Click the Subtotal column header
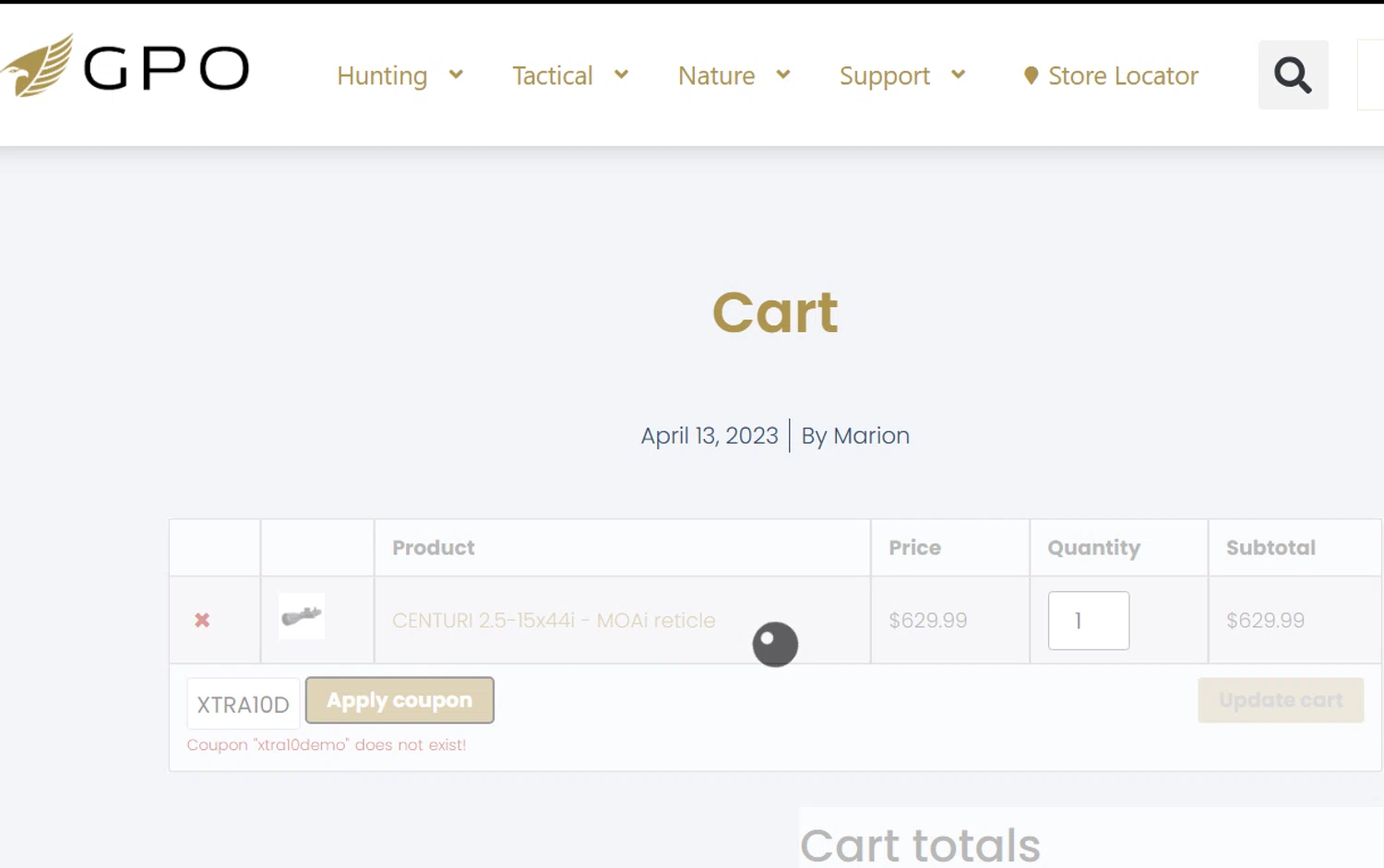Viewport: 1384px width, 868px height. (x=1271, y=547)
